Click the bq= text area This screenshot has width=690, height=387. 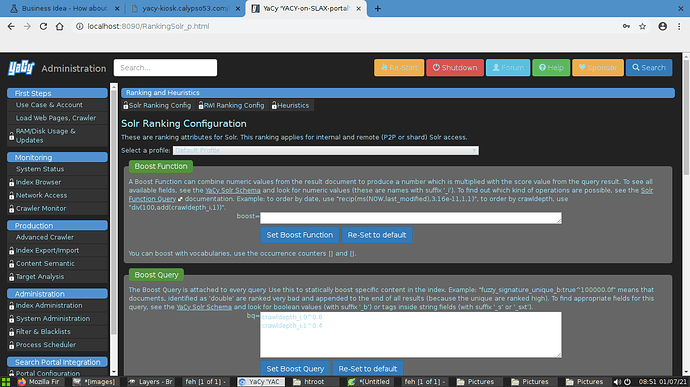tap(411, 335)
